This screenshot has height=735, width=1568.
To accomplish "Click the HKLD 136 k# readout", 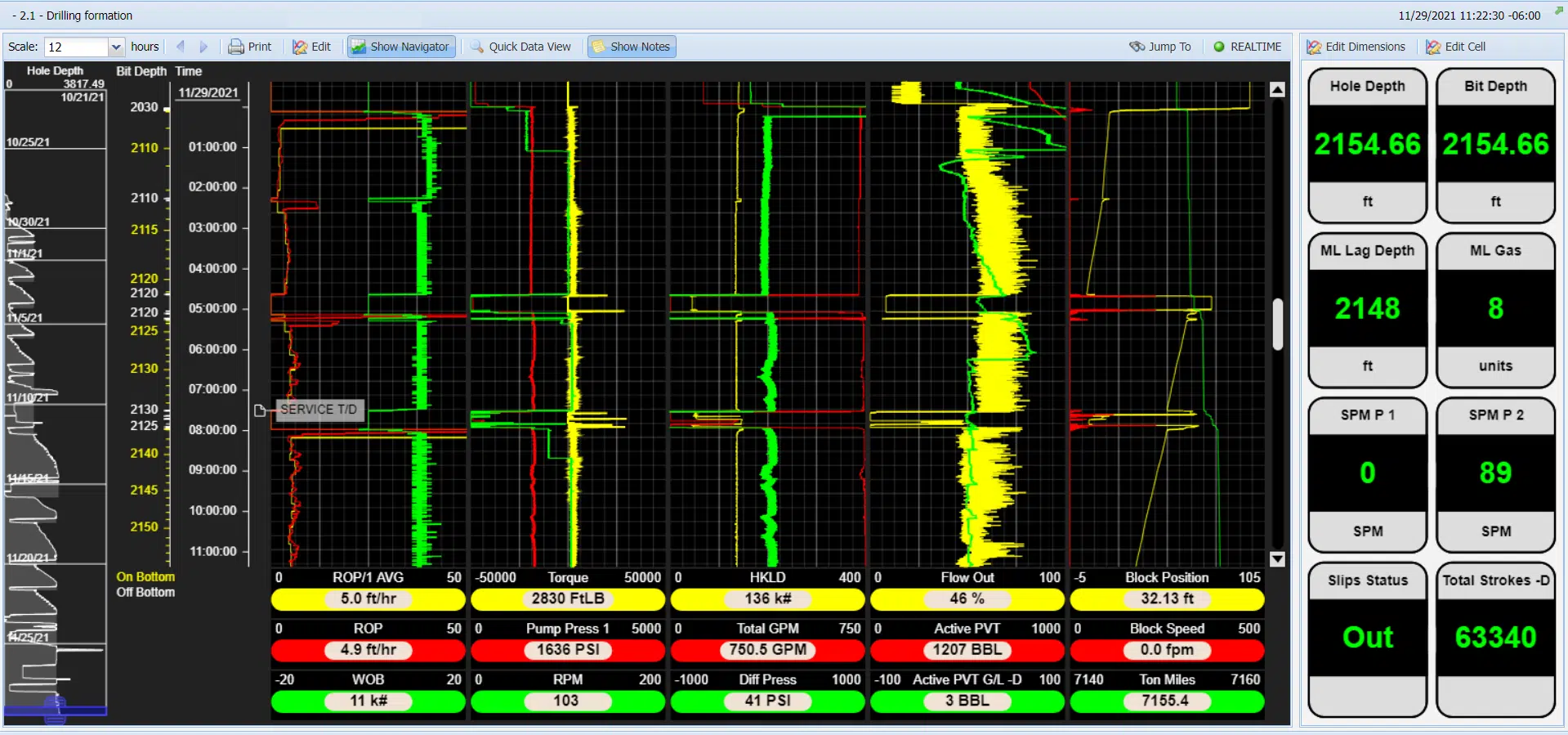I will point(767,598).
